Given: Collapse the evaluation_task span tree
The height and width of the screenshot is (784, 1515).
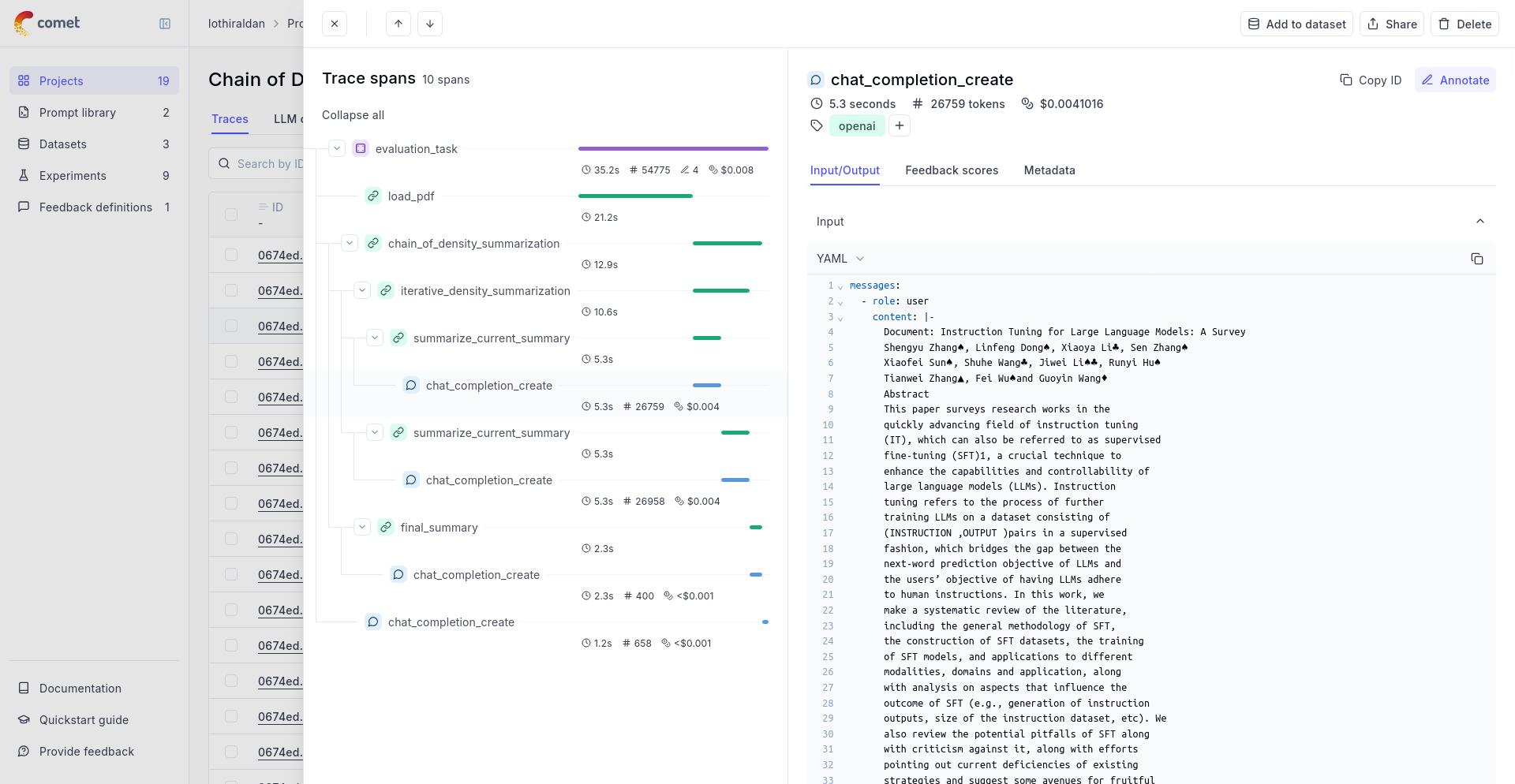Looking at the screenshot, I should click(337, 147).
